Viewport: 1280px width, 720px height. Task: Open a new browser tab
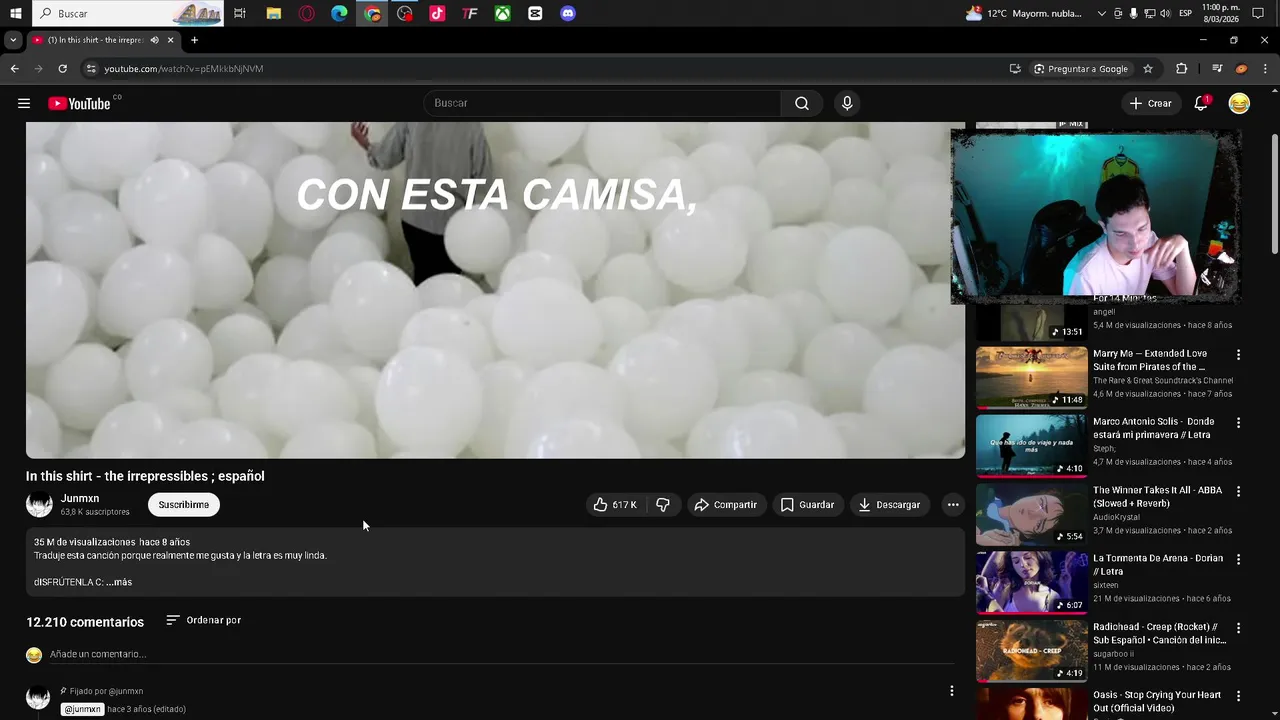[194, 40]
